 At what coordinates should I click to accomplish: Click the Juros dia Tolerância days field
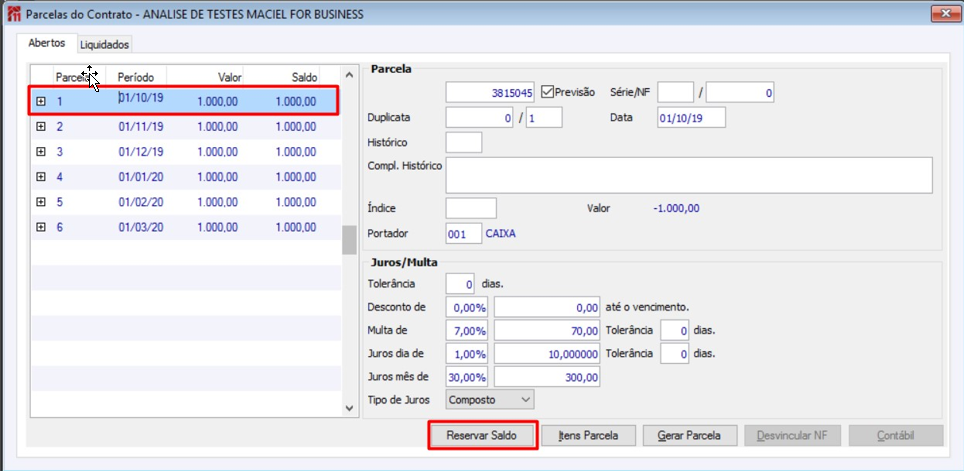click(x=674, y=354)
